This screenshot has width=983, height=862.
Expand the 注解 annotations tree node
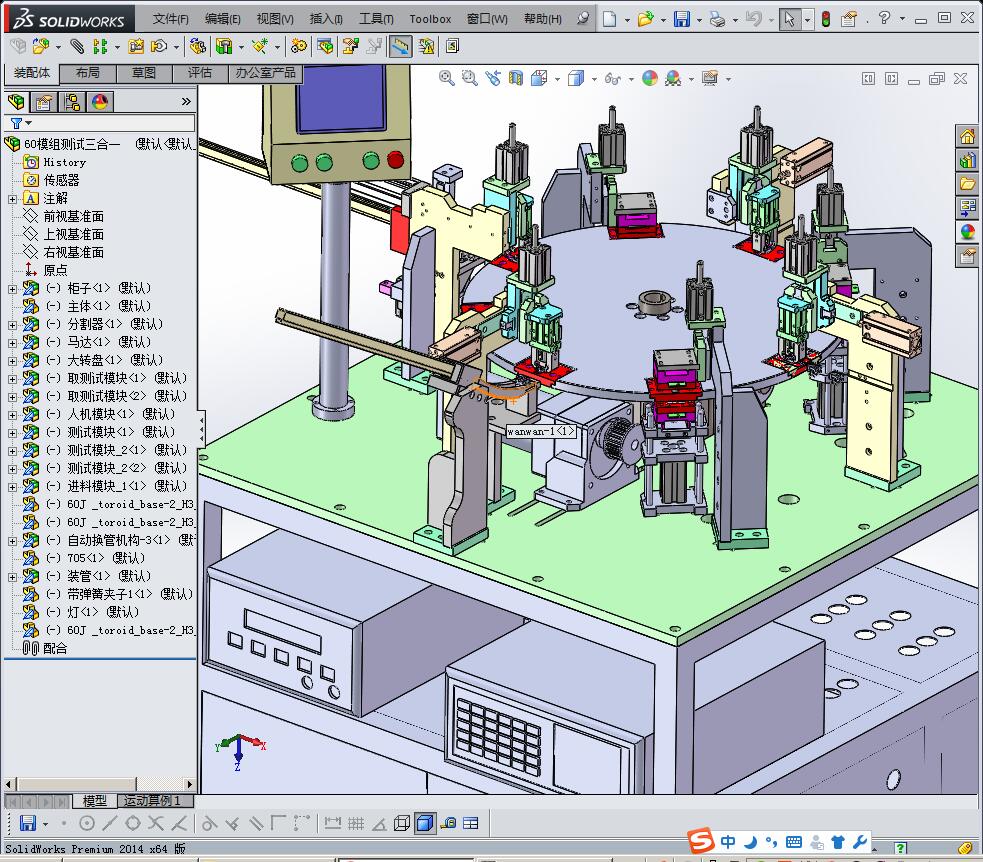point(13,198)
